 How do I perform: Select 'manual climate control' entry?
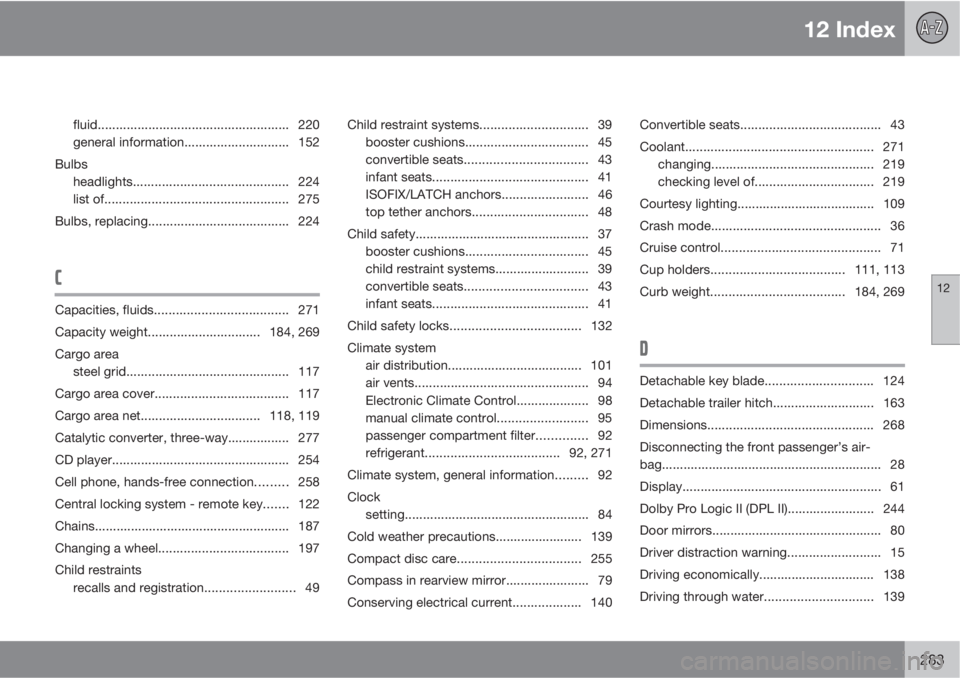(x=489, y=418)
